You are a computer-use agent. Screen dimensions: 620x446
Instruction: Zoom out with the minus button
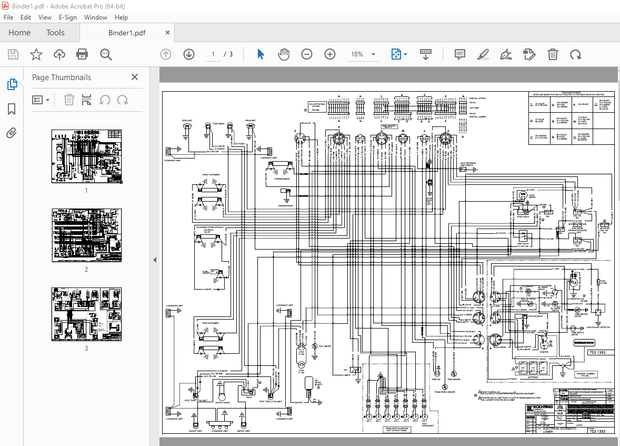point(306,54)
